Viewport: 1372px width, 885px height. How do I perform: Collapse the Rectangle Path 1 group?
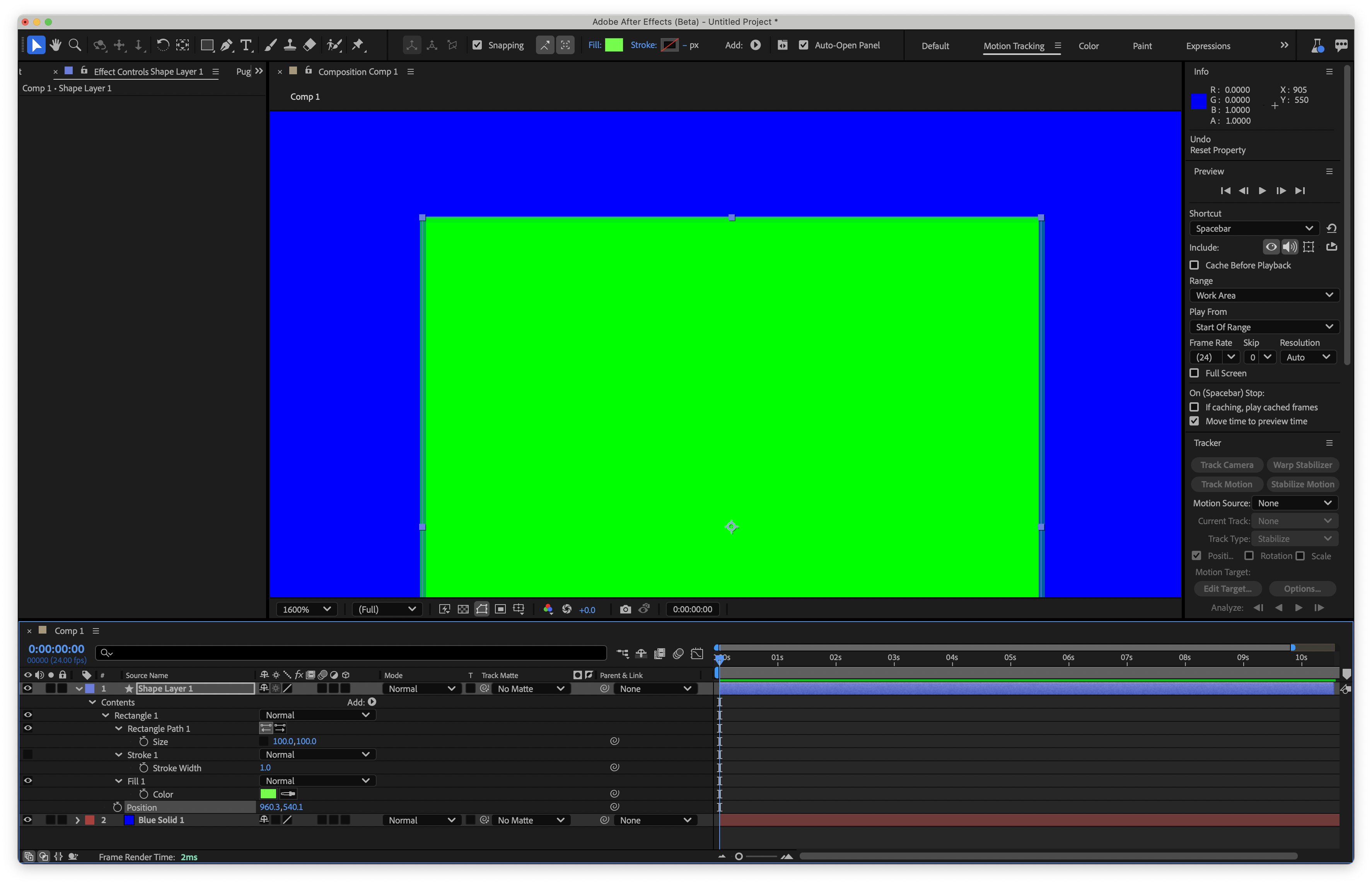(x=118, y=728)
